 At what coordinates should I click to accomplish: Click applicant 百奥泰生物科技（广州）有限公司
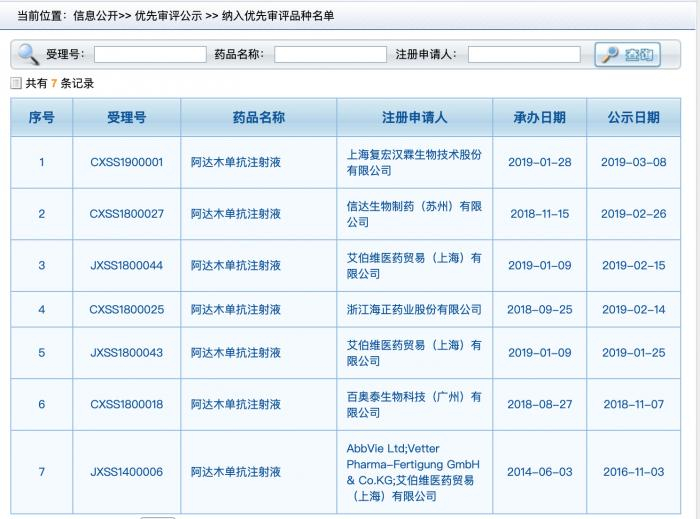coord(414,404)
